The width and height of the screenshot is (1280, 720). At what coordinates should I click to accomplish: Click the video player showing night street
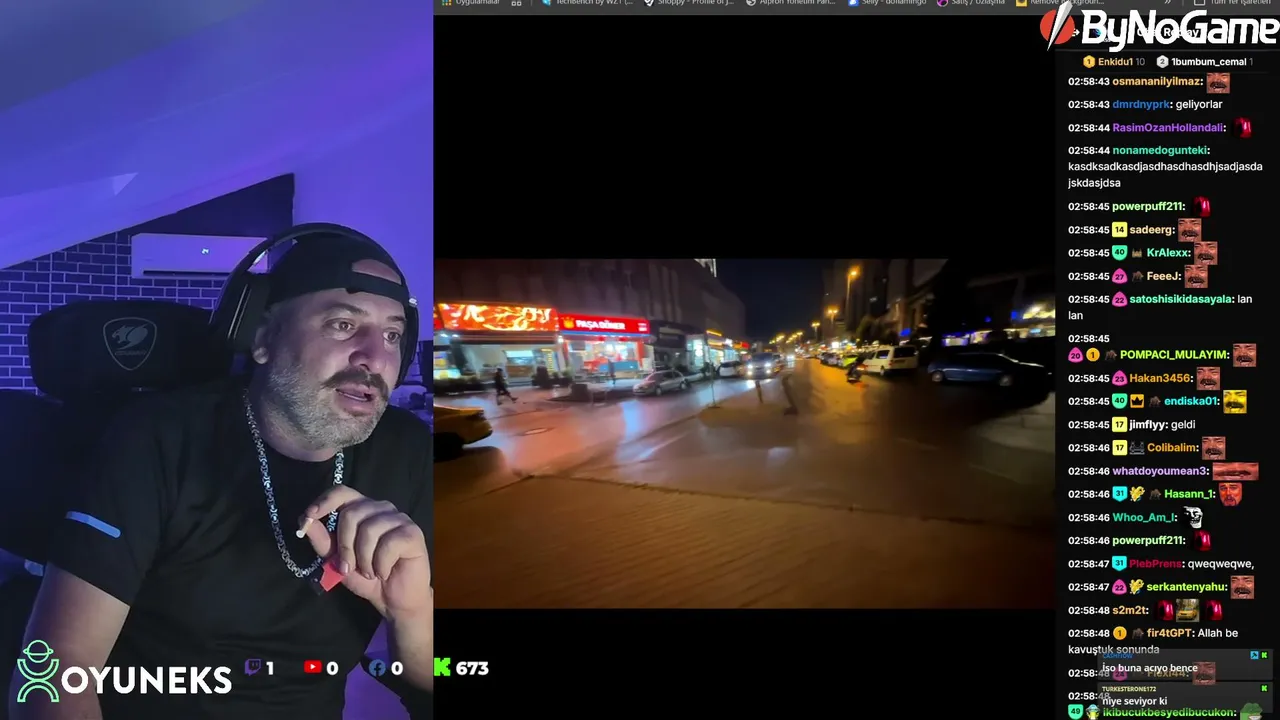coord(744,433)
